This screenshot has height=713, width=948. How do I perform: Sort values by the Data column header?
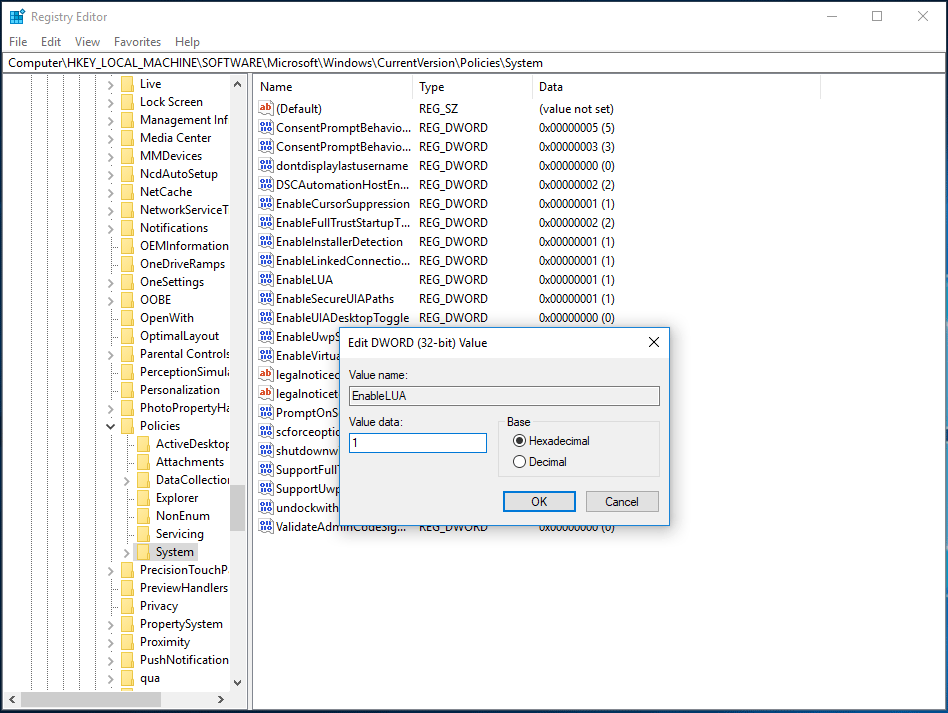(x=677, y=87)
